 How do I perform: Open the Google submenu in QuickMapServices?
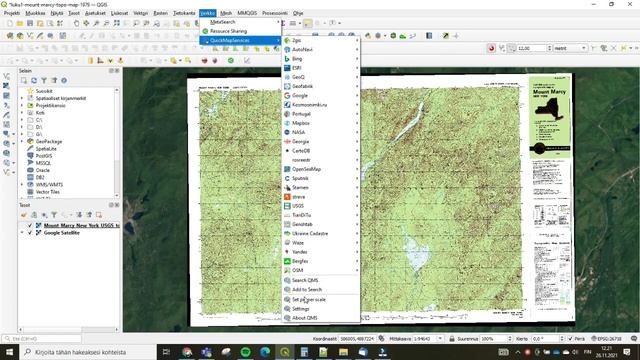pos(321,96)
